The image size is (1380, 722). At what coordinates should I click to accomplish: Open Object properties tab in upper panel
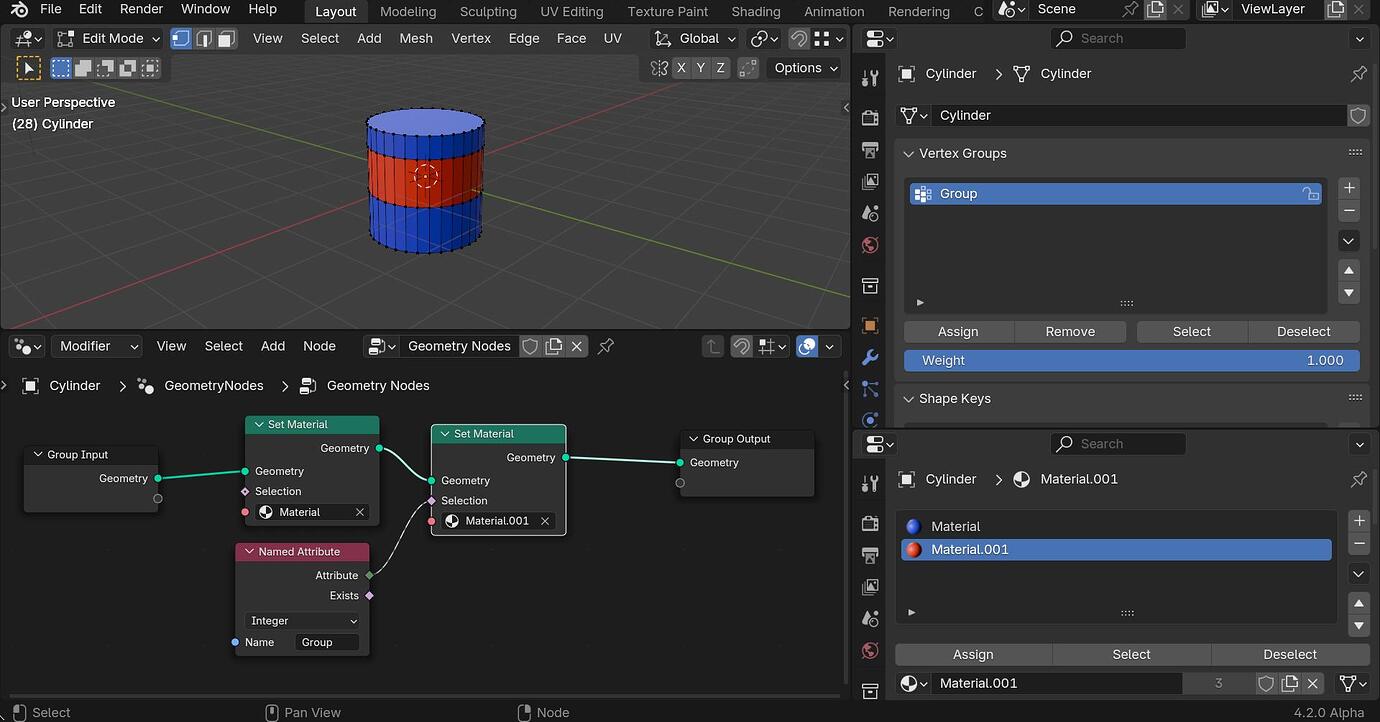click(x=870, y=326)
